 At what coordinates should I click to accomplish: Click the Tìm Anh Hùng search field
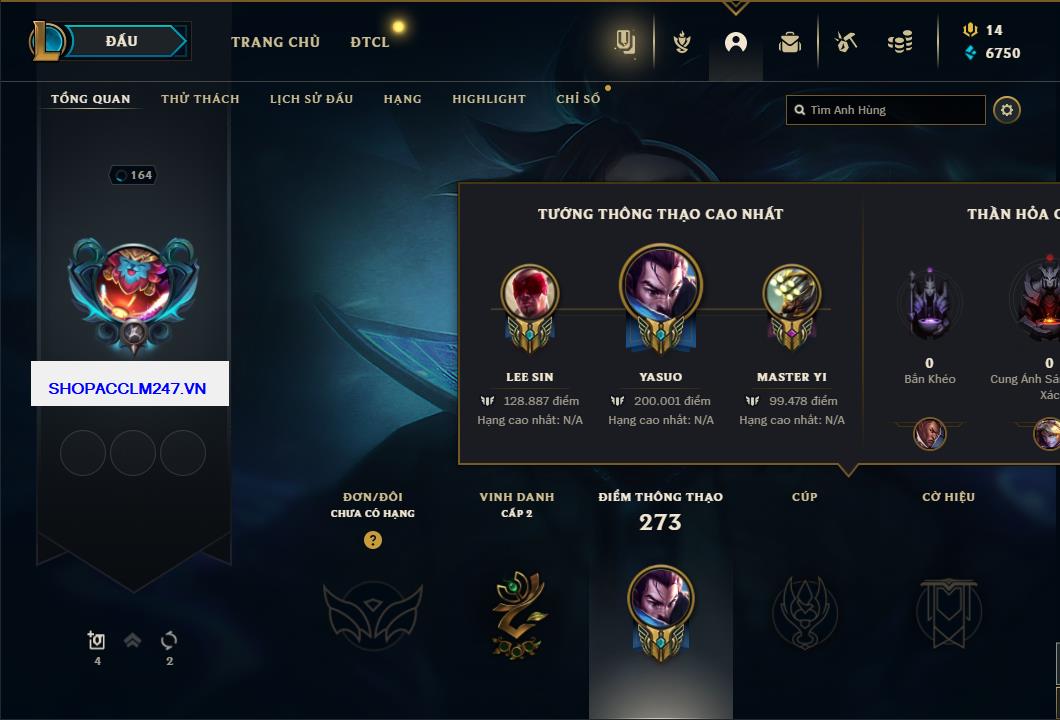(x=886, y=110)
